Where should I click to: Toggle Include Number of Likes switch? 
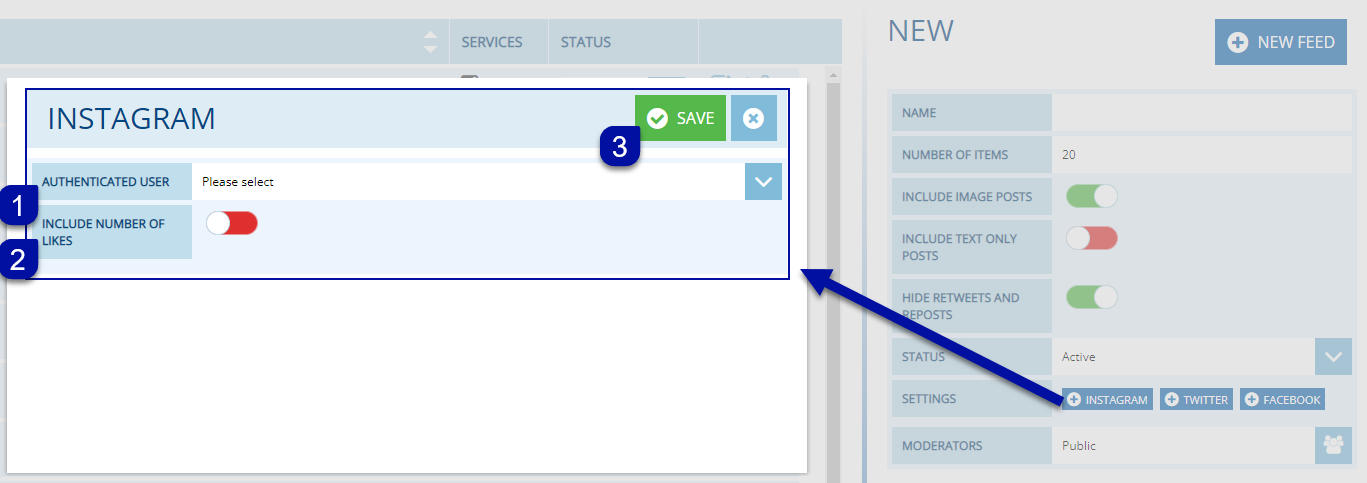(232, 223)
